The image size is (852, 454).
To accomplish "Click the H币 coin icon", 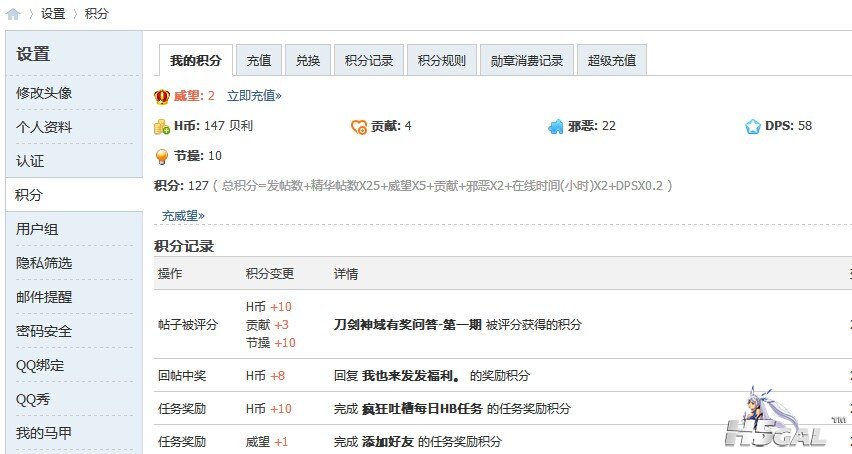I will click(162, 127).
